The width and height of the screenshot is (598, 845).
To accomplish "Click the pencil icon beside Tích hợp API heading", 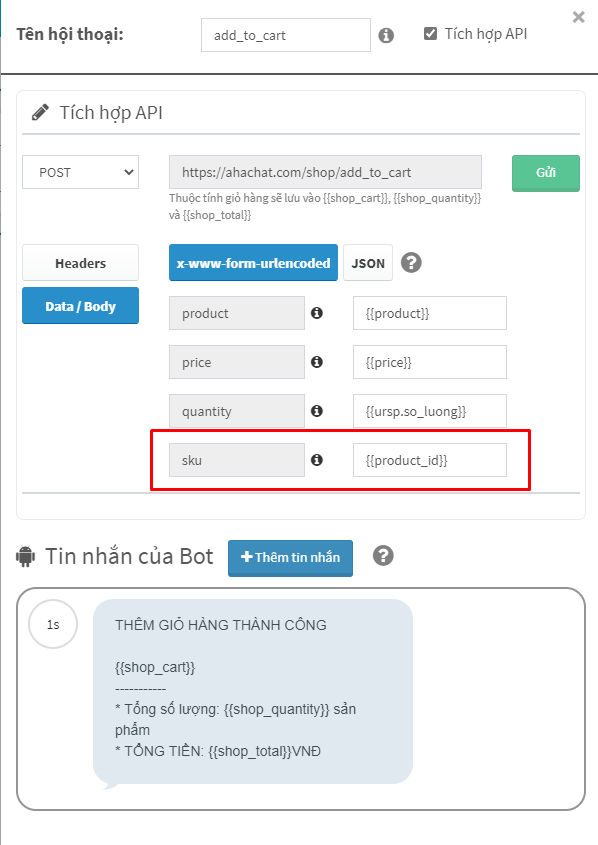I will [x=40, y=112].
